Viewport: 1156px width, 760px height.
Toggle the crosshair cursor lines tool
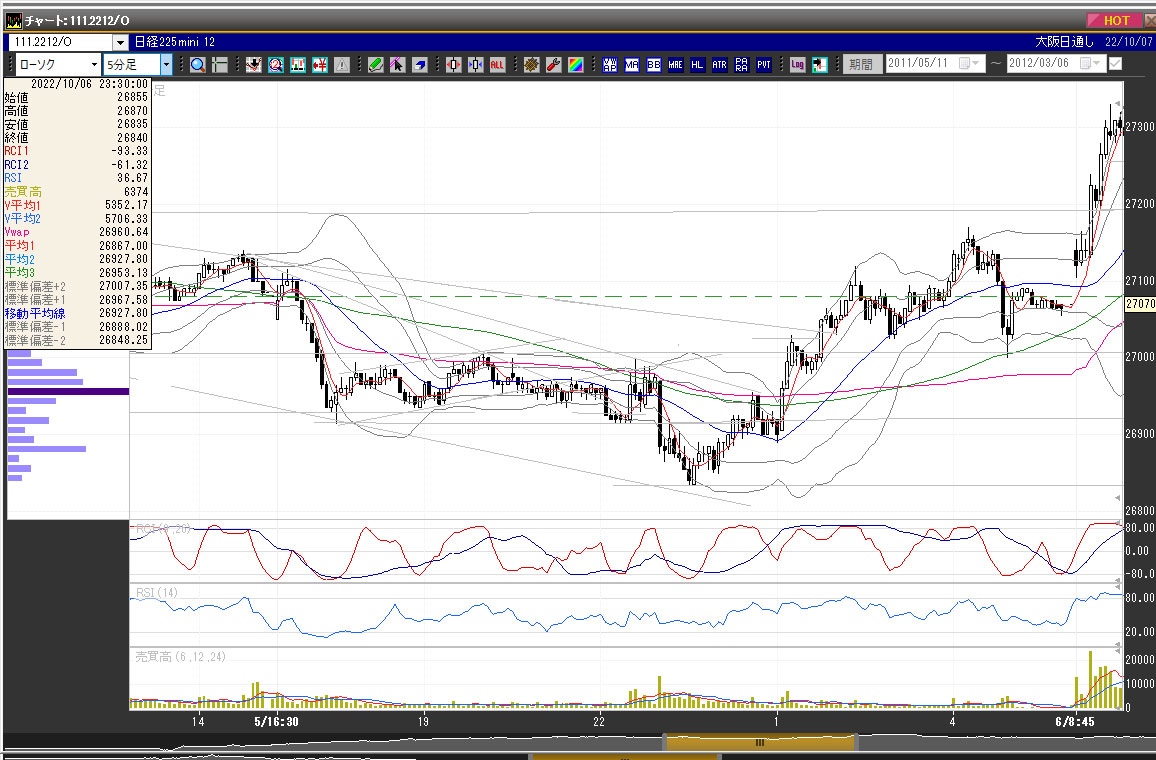tap(220, 65)
